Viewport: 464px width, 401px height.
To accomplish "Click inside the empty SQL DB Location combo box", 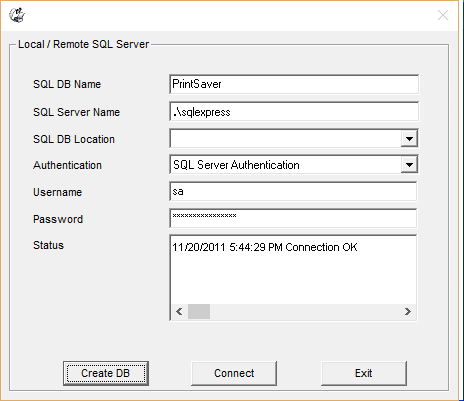I will [x=285, y=139].
